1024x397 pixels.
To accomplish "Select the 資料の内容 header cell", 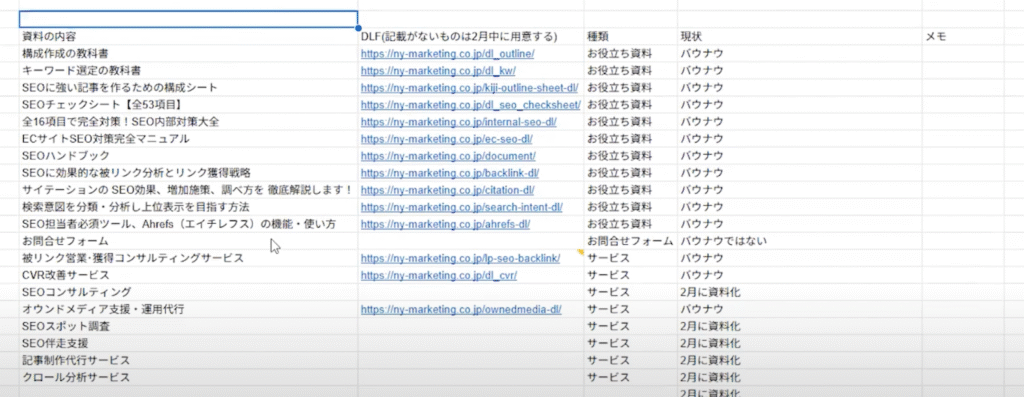I will click(189, 37).
